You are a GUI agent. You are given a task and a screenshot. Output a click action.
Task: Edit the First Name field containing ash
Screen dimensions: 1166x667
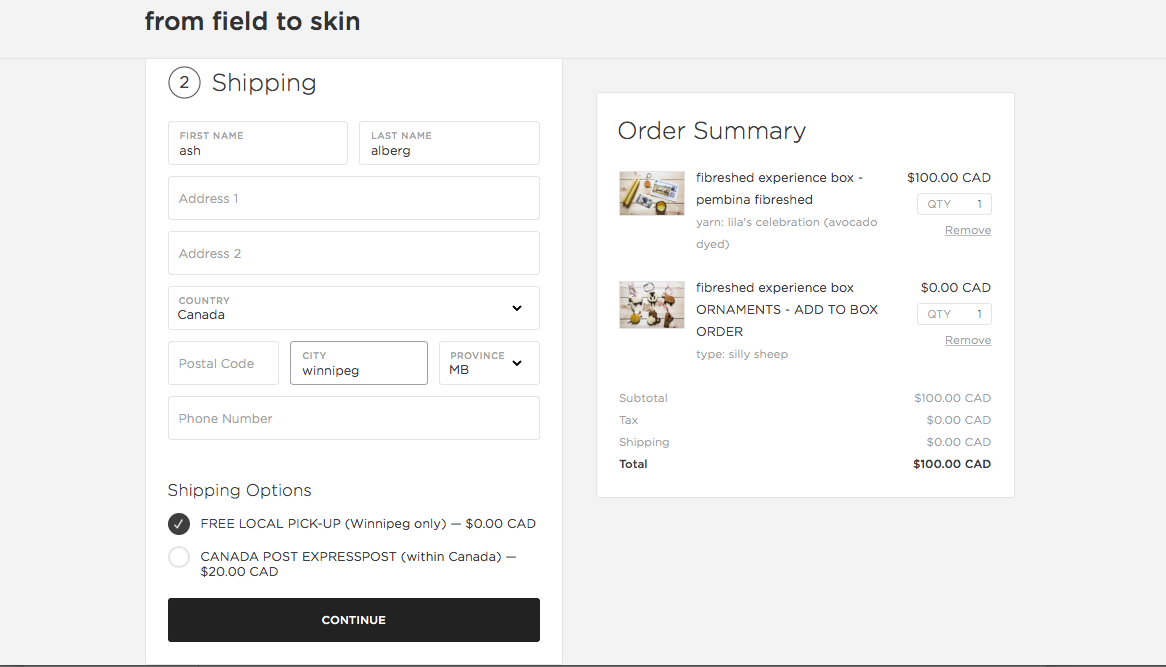pyautogui.click(x=258, y=143)
